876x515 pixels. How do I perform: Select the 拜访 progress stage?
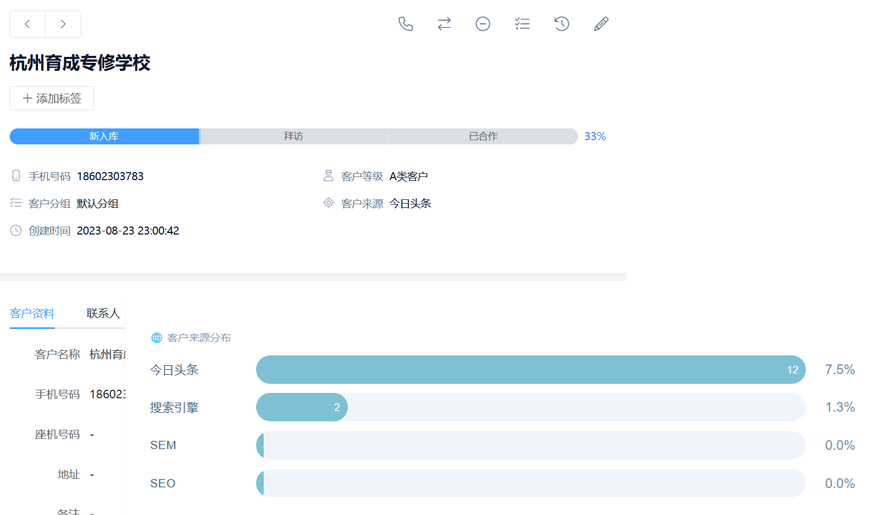tap(293, 136)
